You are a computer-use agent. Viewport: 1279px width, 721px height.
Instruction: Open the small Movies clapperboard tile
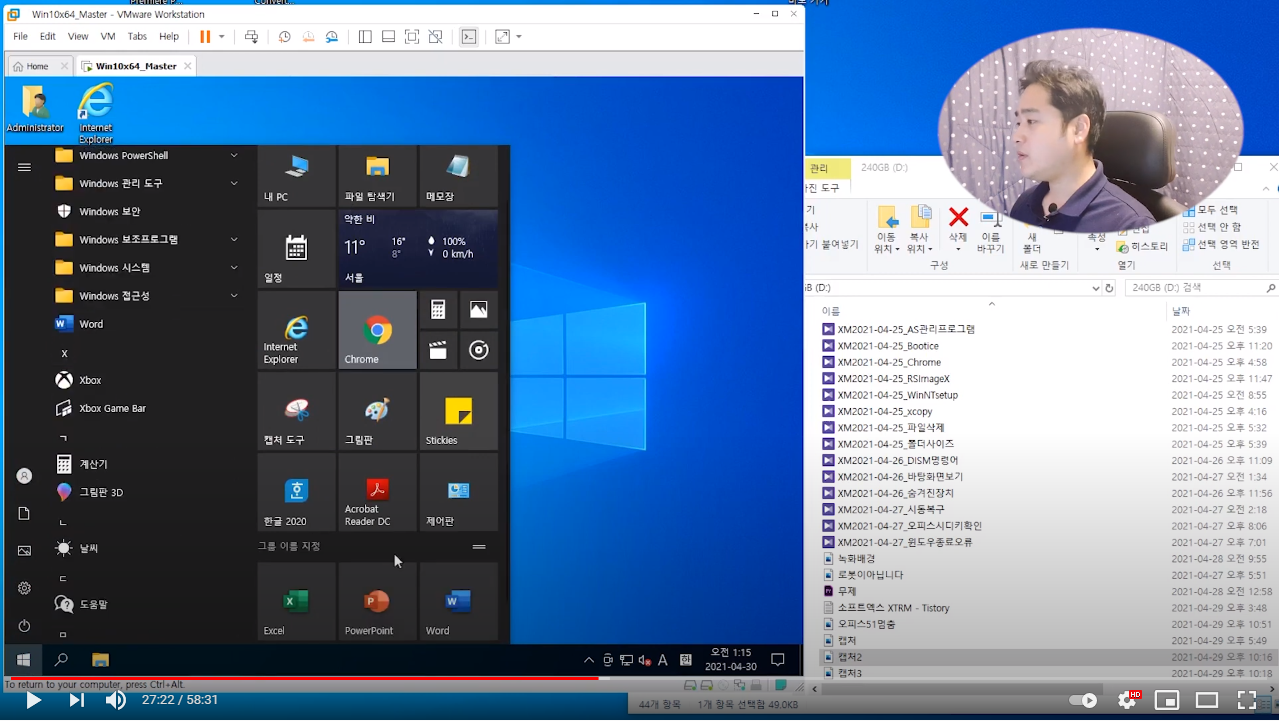coord(438,350)
